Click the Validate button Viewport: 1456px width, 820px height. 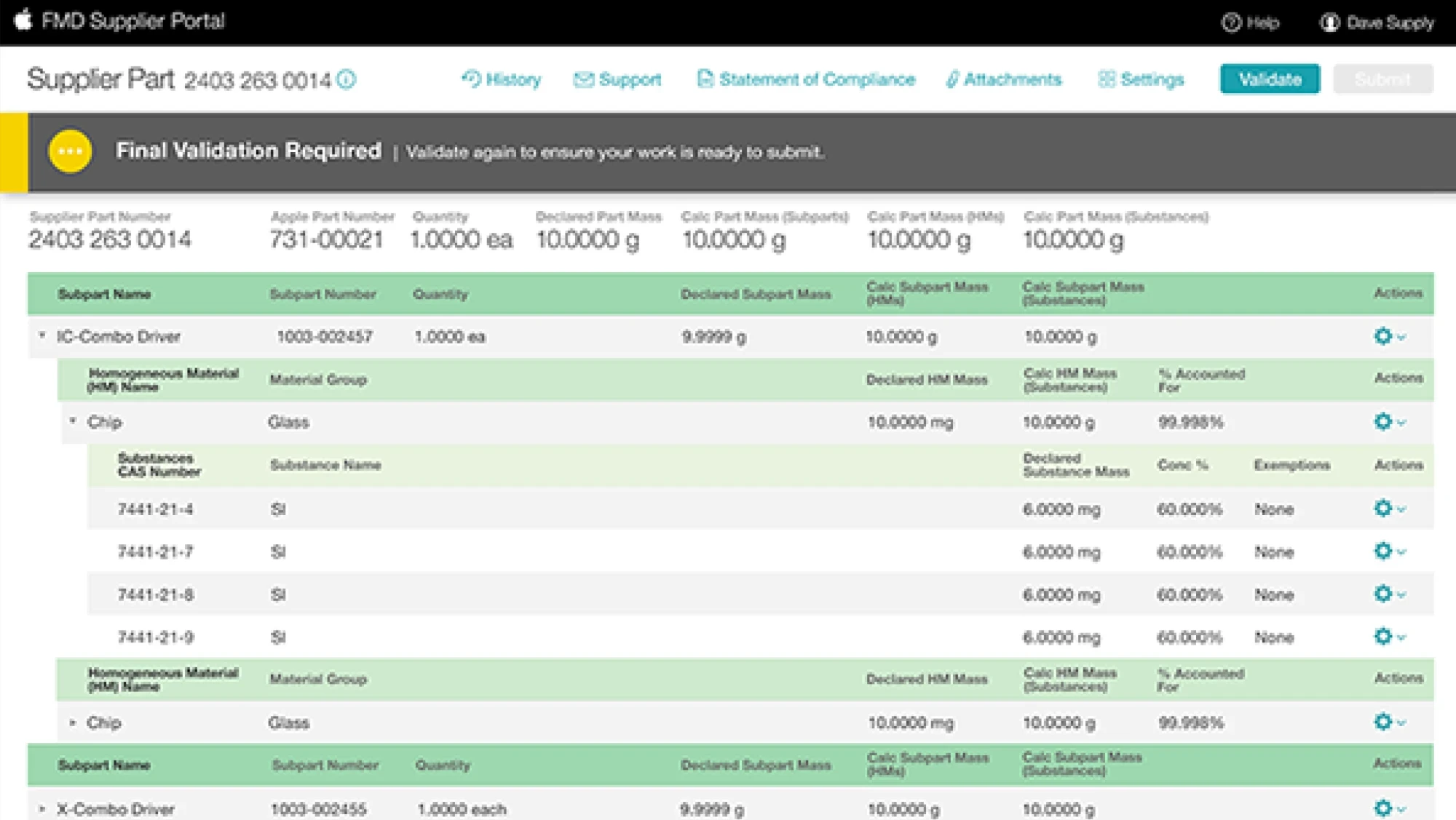click(1270, 79)
